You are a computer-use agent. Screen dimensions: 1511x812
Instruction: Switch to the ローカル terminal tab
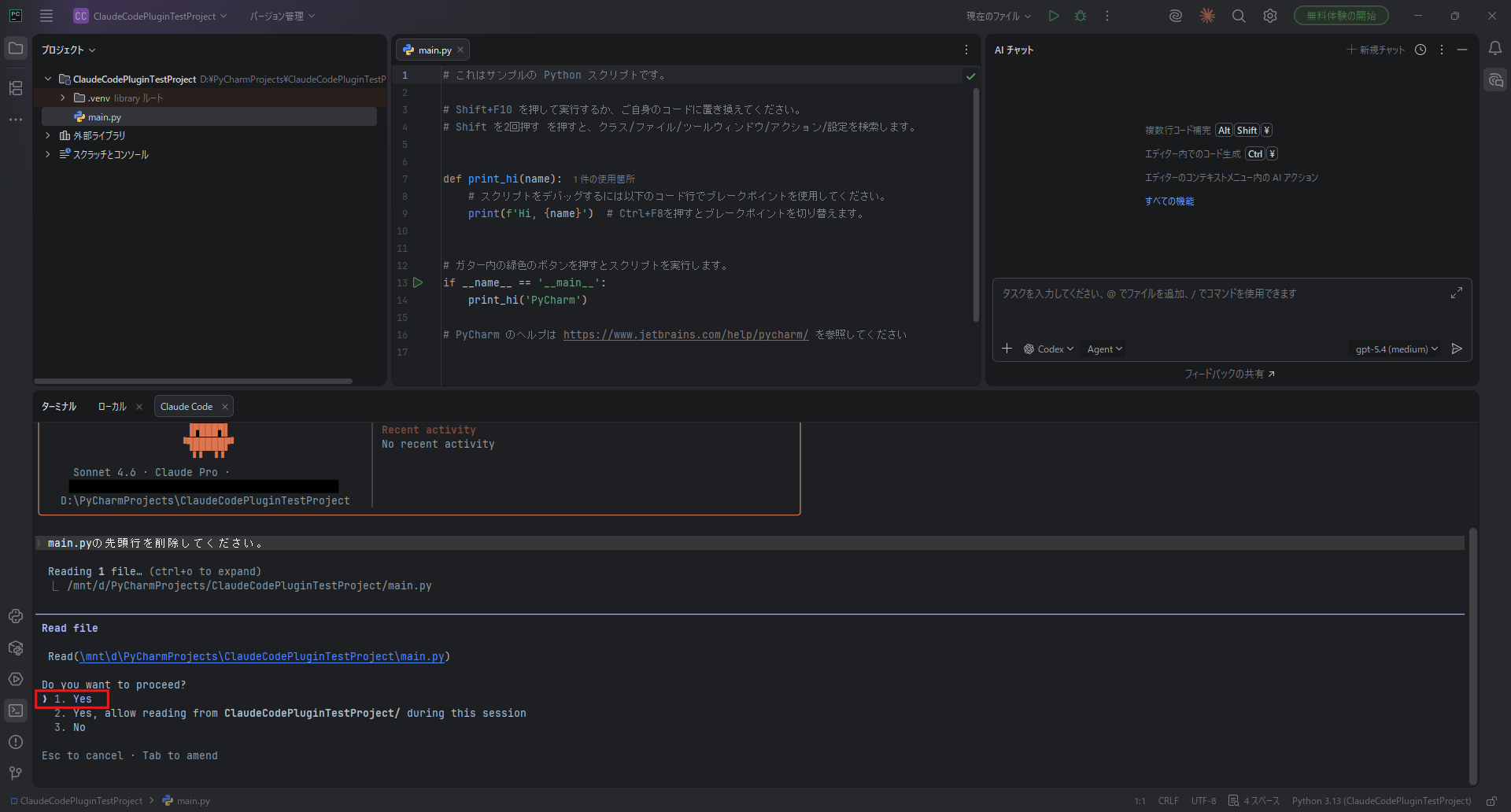click(112, 407)
